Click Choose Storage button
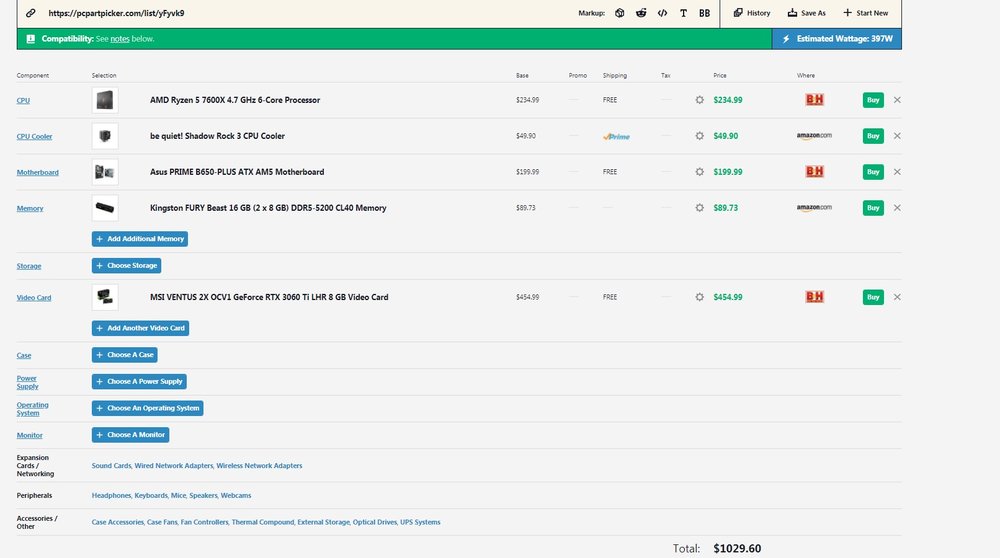The image size is (1000, 558). pos(126,266)
